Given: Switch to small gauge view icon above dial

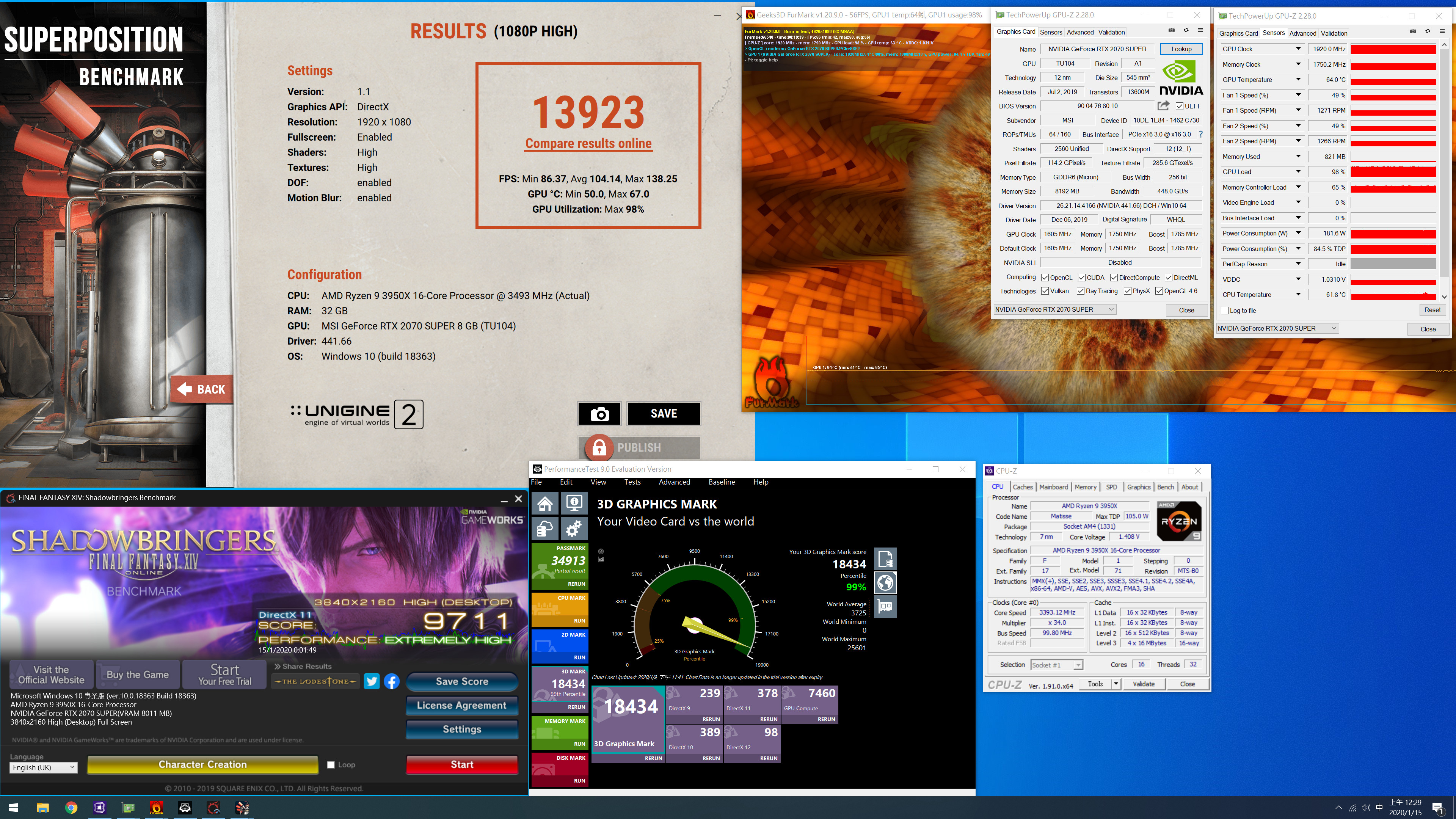Looking at the screenshot, I should pos(601,551).
